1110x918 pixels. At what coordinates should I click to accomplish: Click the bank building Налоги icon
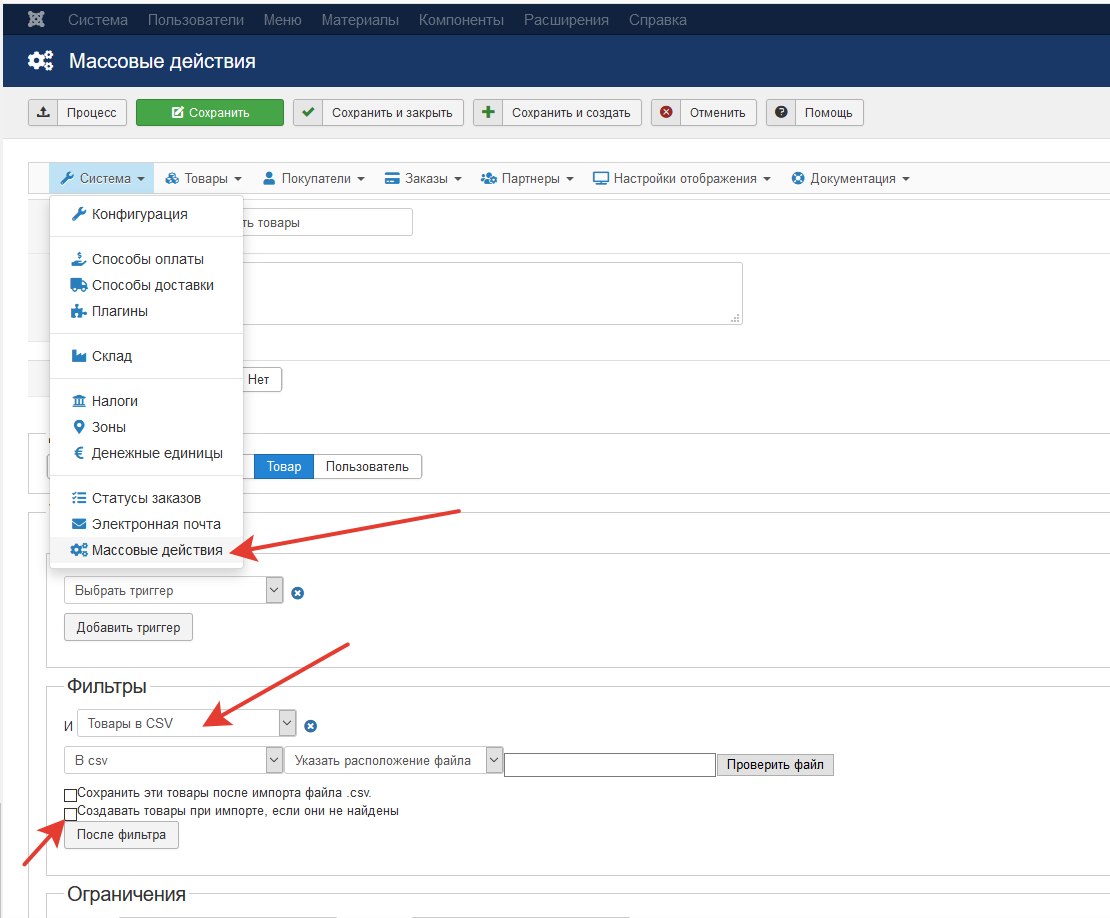coord(79,401)
